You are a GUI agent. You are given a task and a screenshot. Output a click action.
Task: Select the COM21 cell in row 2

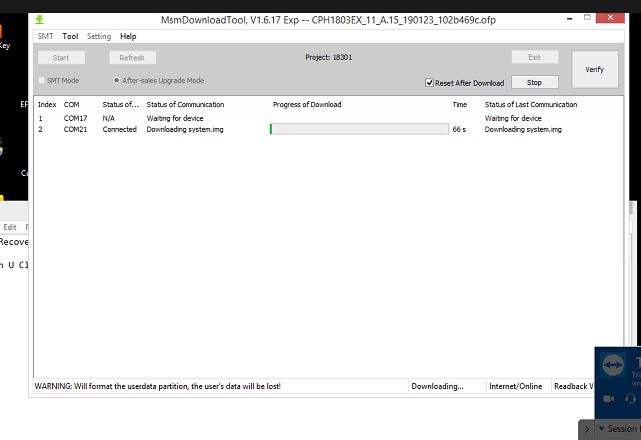75,129
